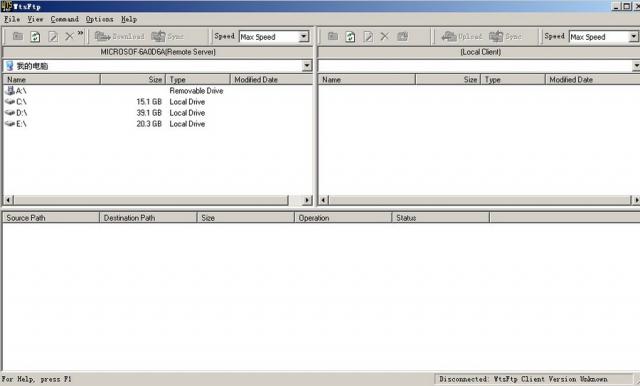Click the Local Client pane title
This screenshot has width=640, height=386.
(480, 52)
